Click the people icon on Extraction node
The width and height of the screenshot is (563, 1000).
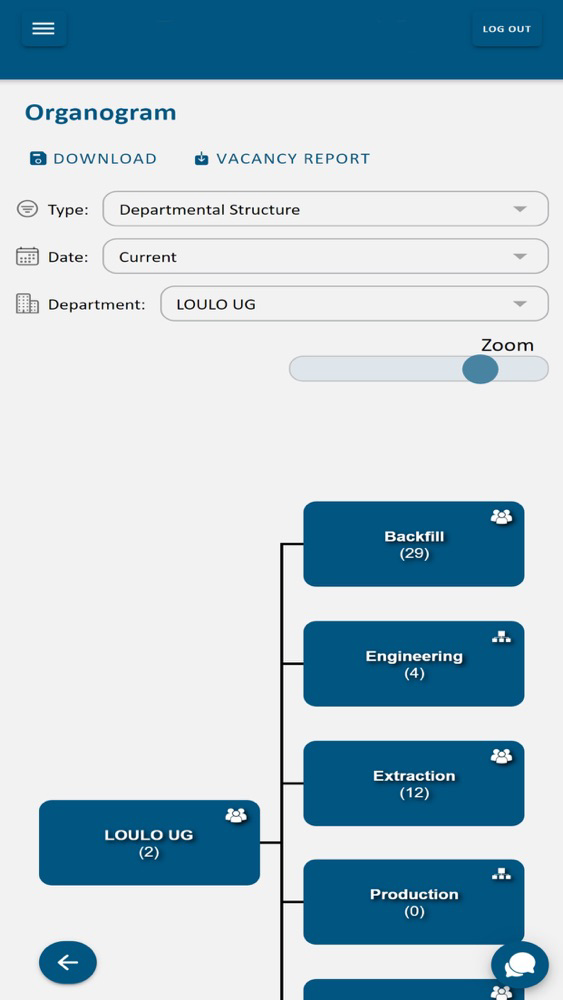tap(501, 756)
